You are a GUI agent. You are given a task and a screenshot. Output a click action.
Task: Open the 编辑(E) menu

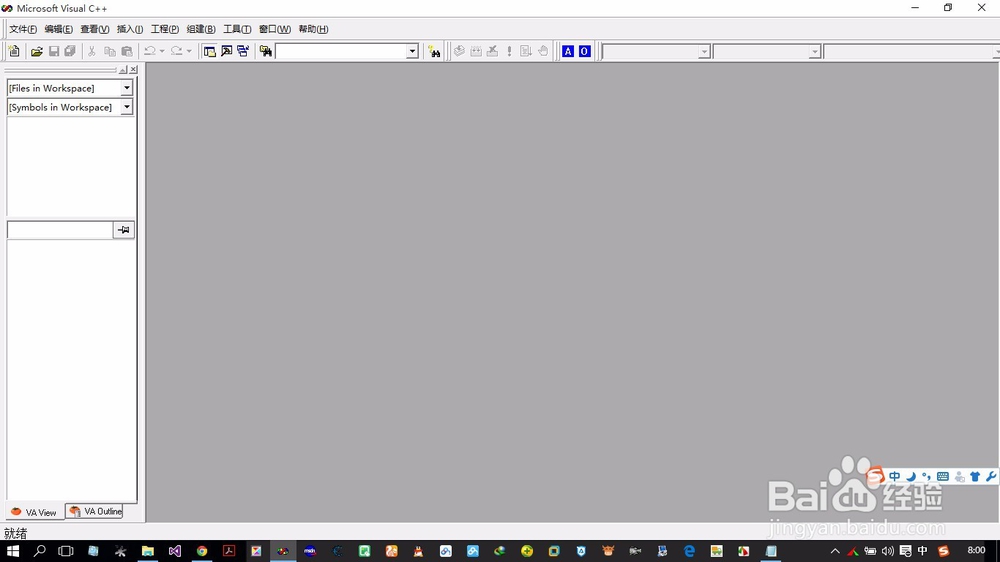(x=59, y=29)
